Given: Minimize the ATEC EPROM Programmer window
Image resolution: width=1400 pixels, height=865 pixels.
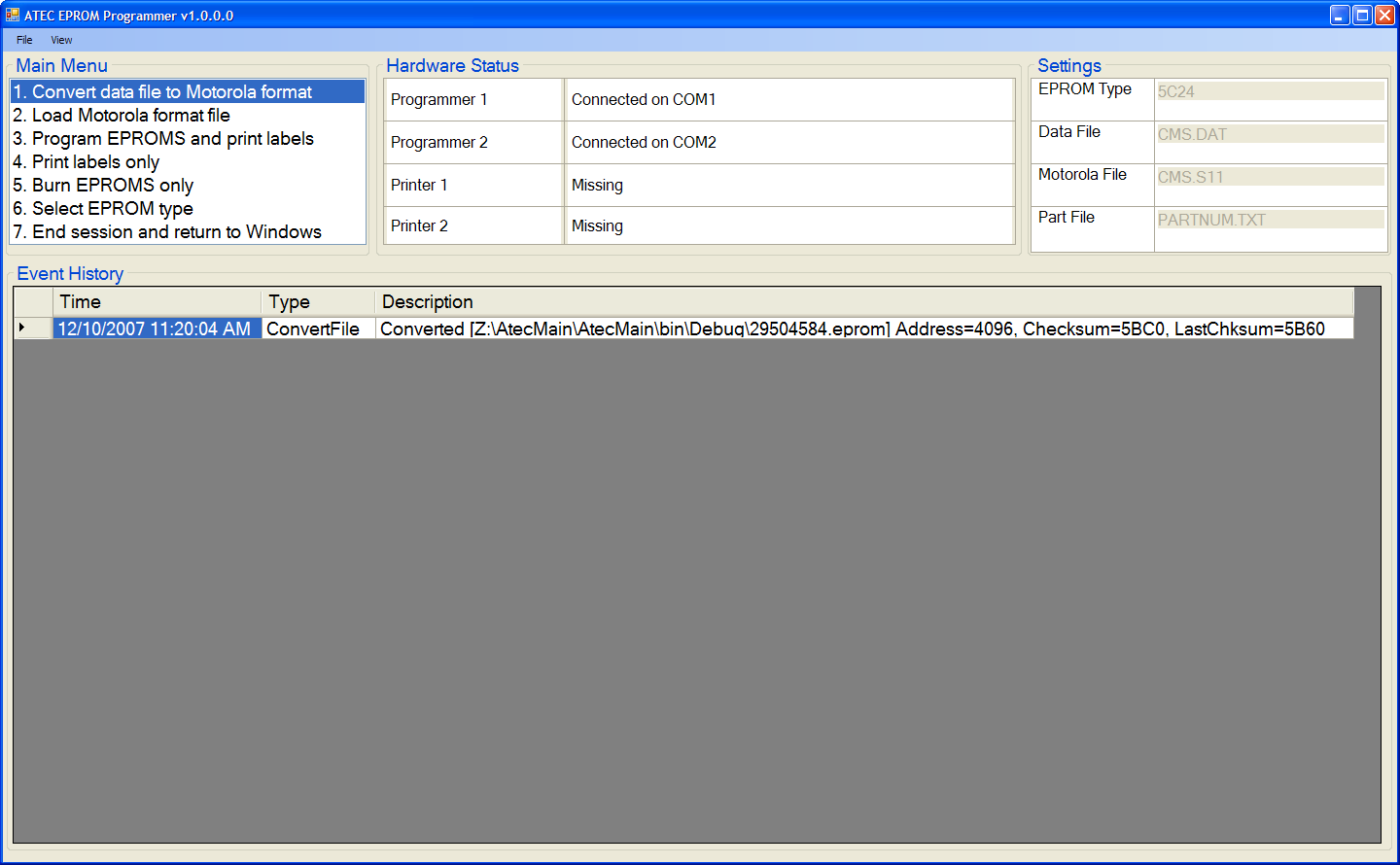Looking at the screenshot, I should point(1340,15).
